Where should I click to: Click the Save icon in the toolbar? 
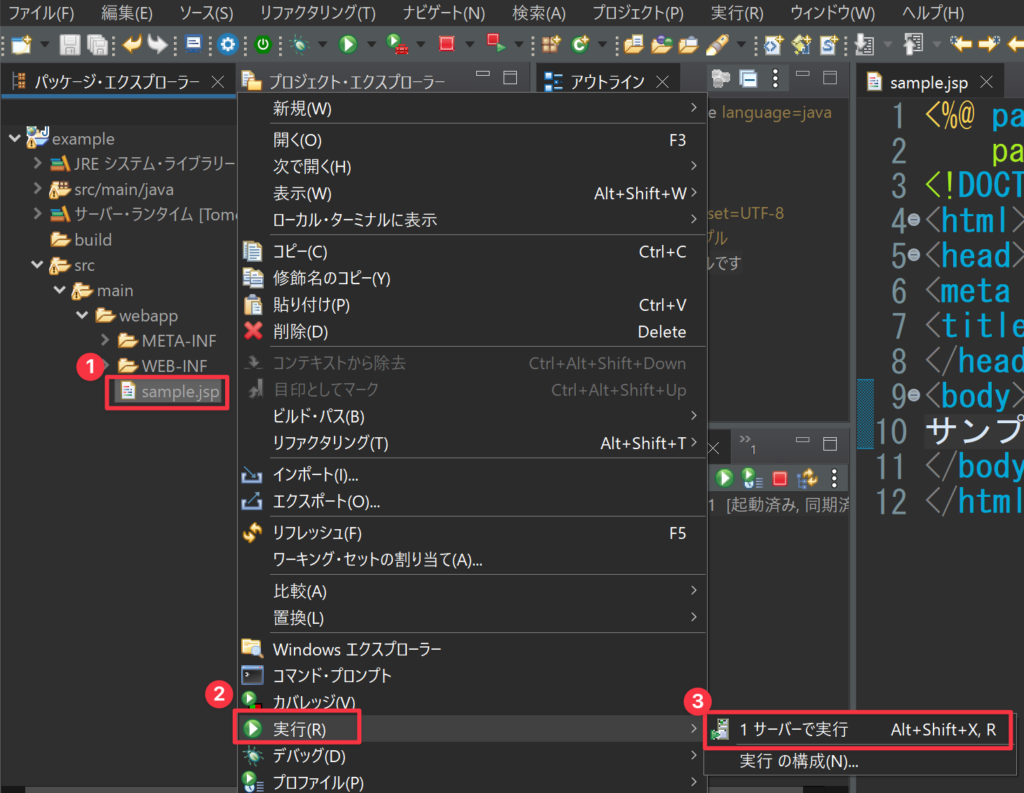(x=70, y=44)
